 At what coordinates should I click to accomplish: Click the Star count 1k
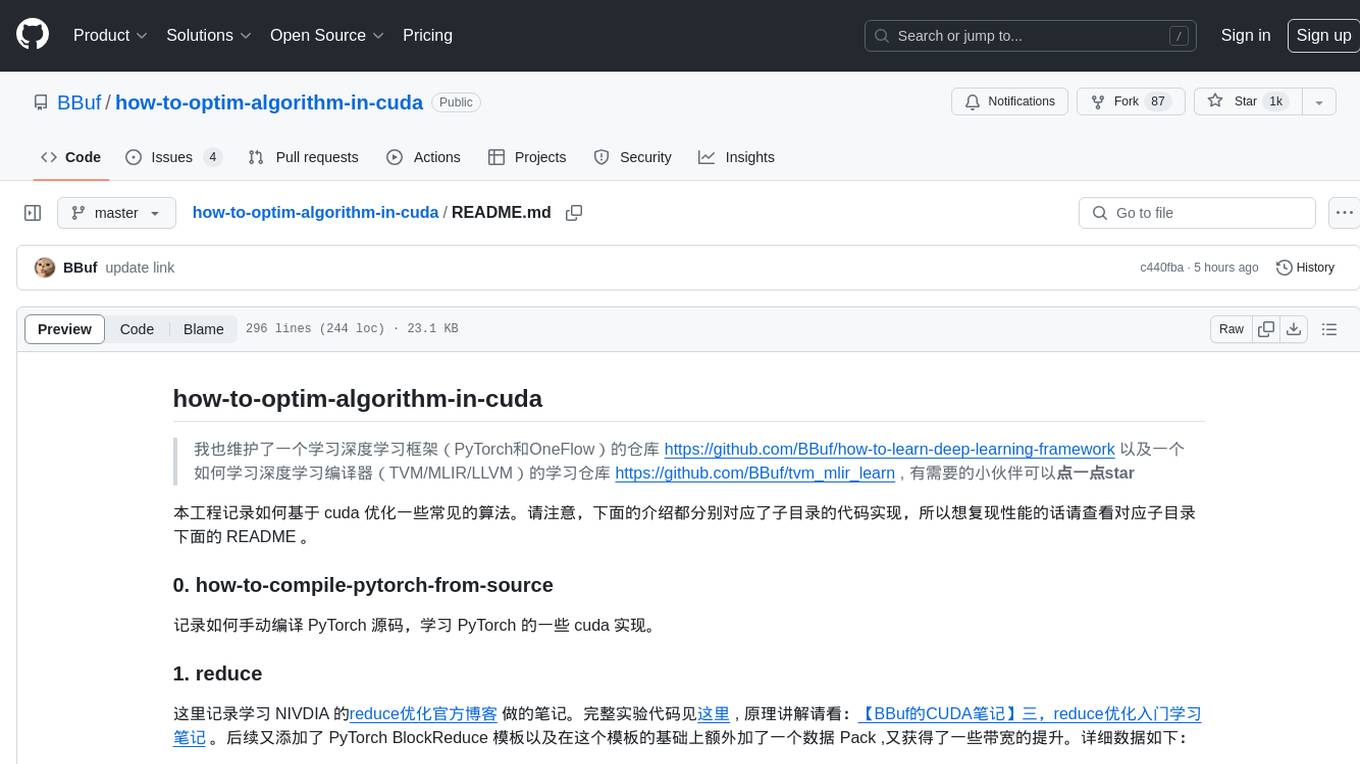click(x=1276, y=102)
